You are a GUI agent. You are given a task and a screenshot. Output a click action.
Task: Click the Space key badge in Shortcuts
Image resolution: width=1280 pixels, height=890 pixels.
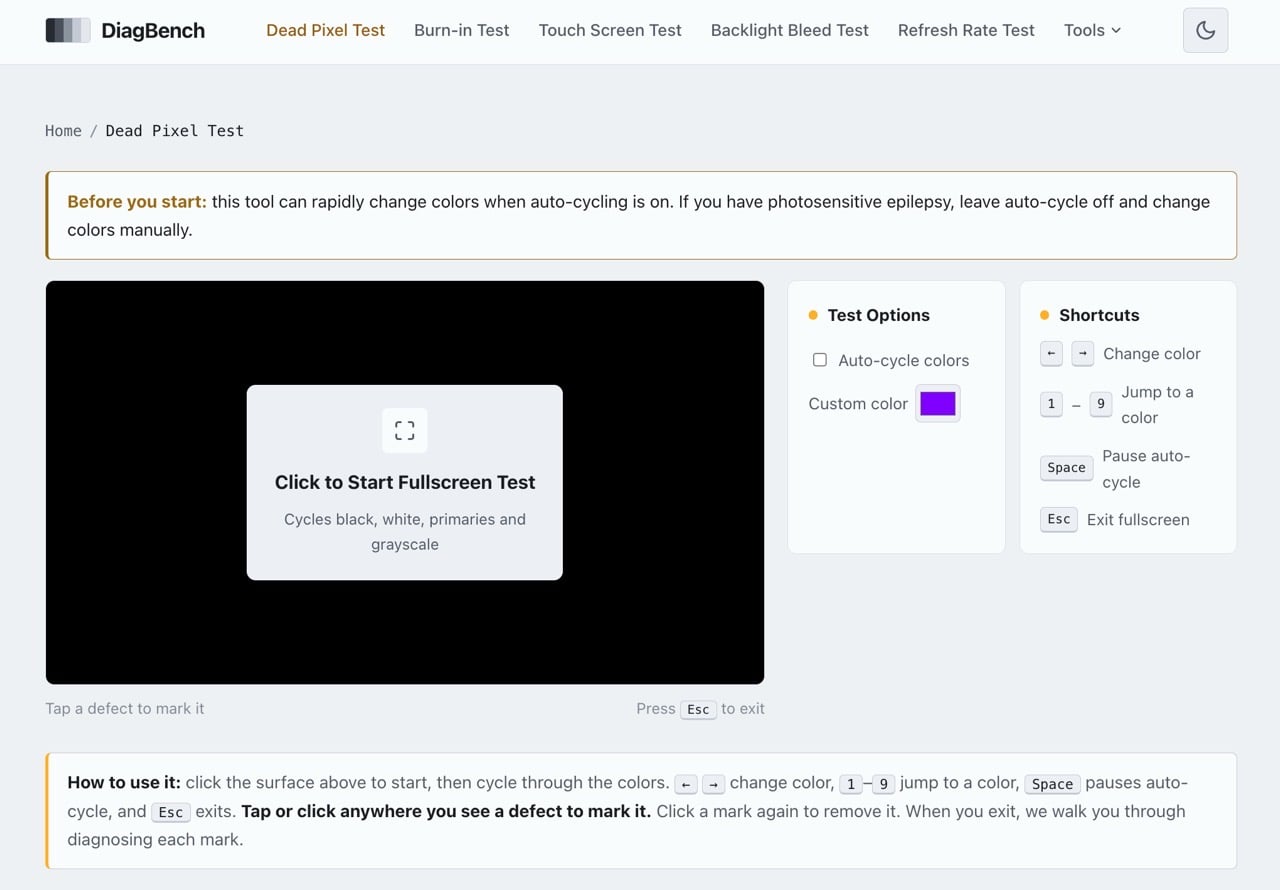point(1066,468)
